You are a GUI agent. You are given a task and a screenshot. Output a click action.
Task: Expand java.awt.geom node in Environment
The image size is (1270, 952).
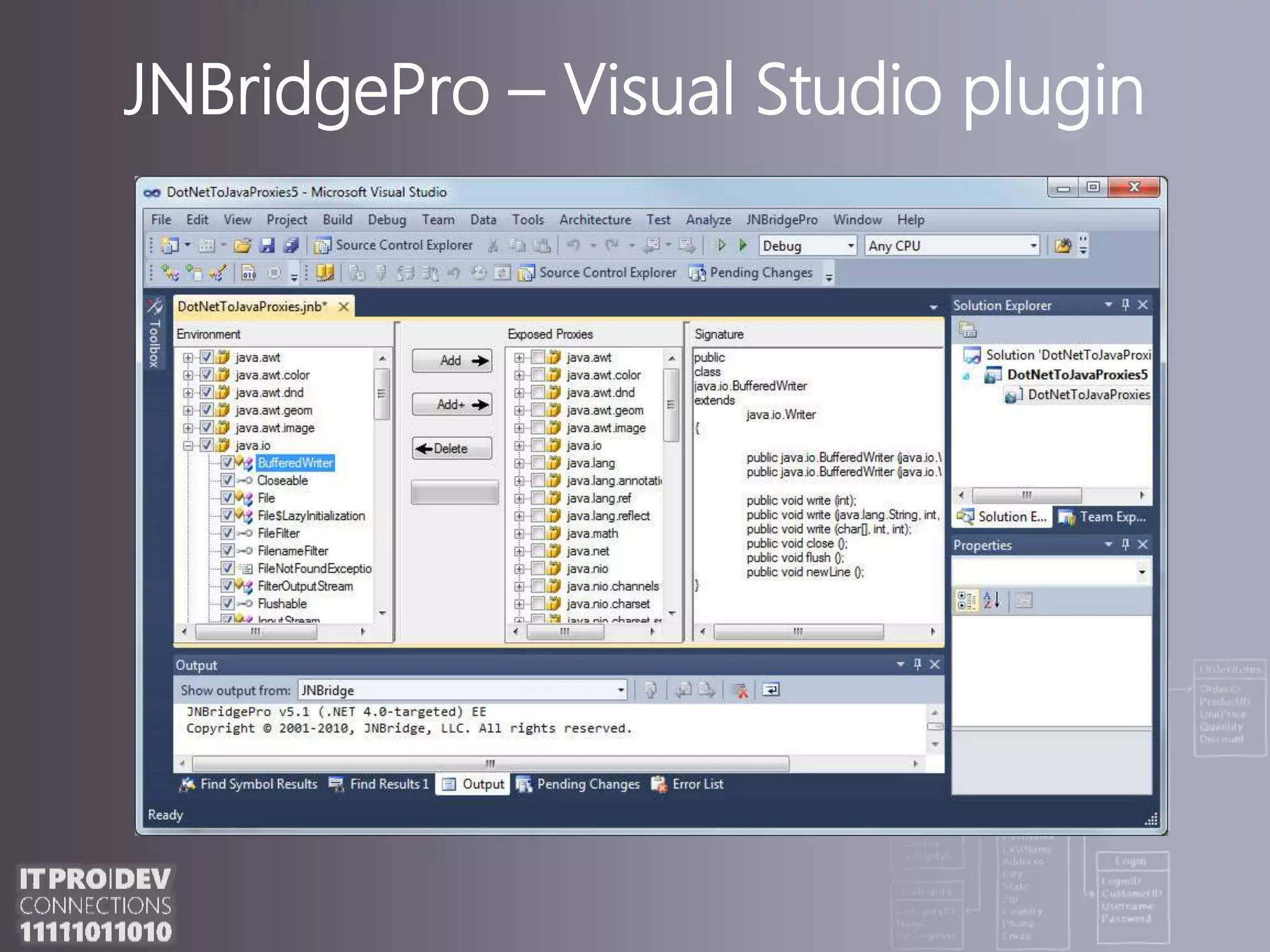point(188,410)
